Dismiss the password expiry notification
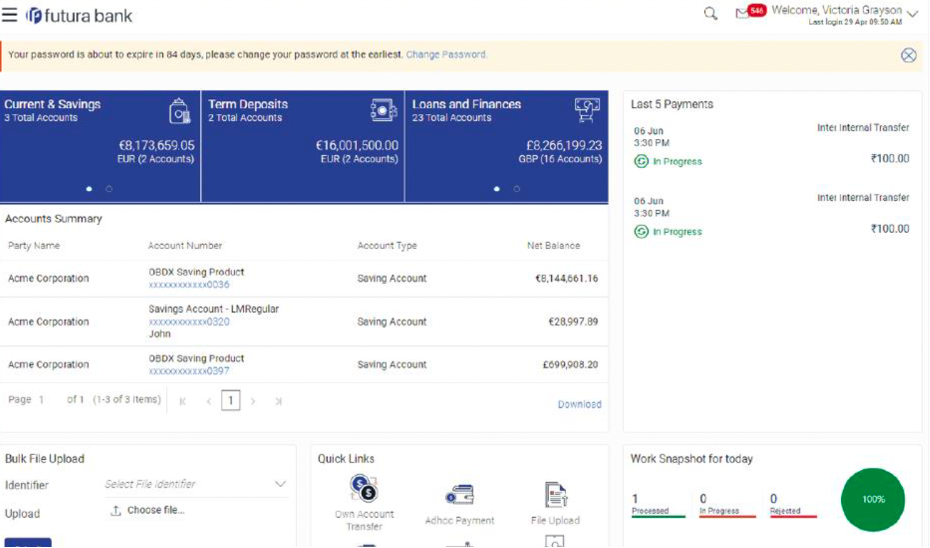 click(x=908, y=55)
